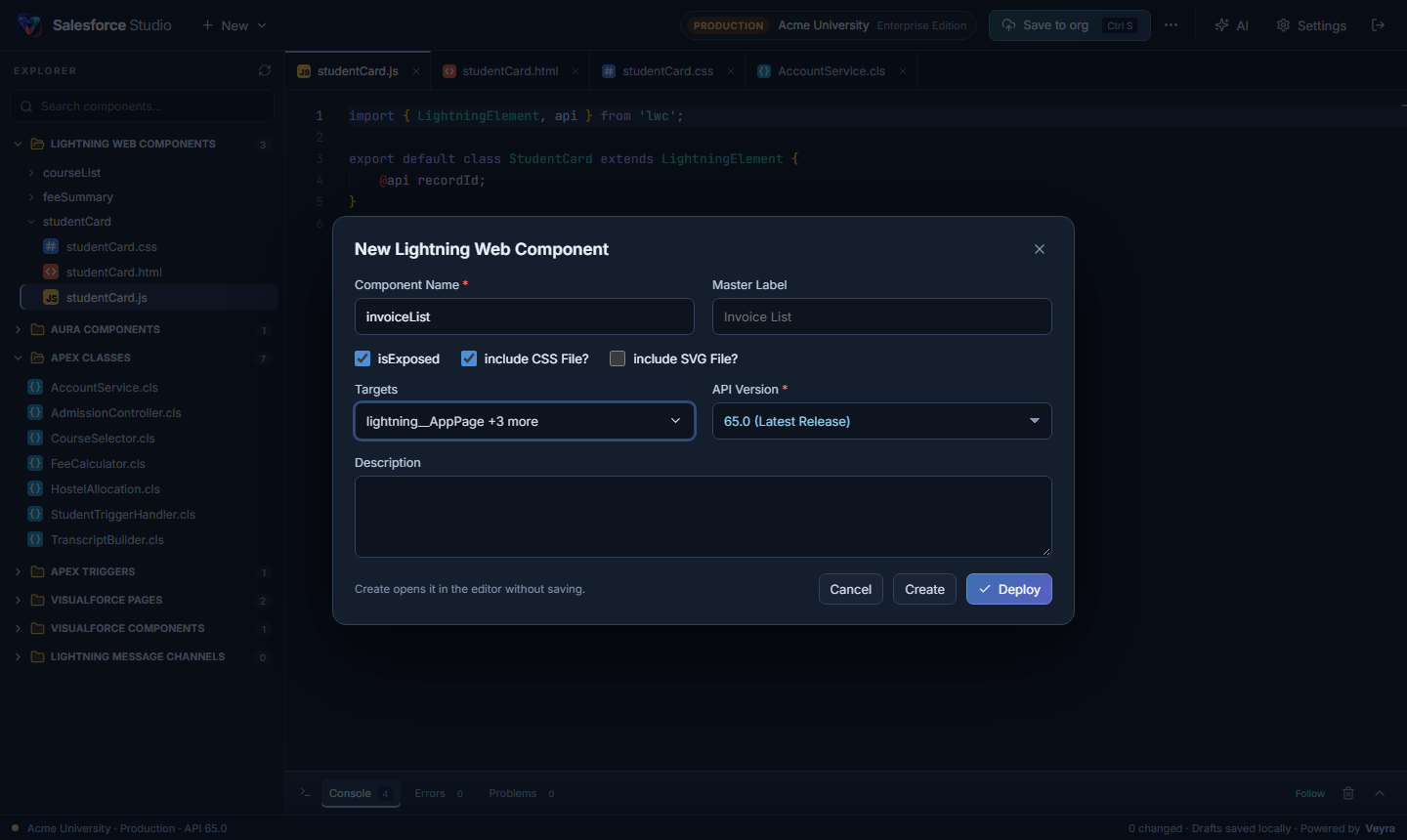
Task: Close the AccountService.cls tab
Action: 903,71
